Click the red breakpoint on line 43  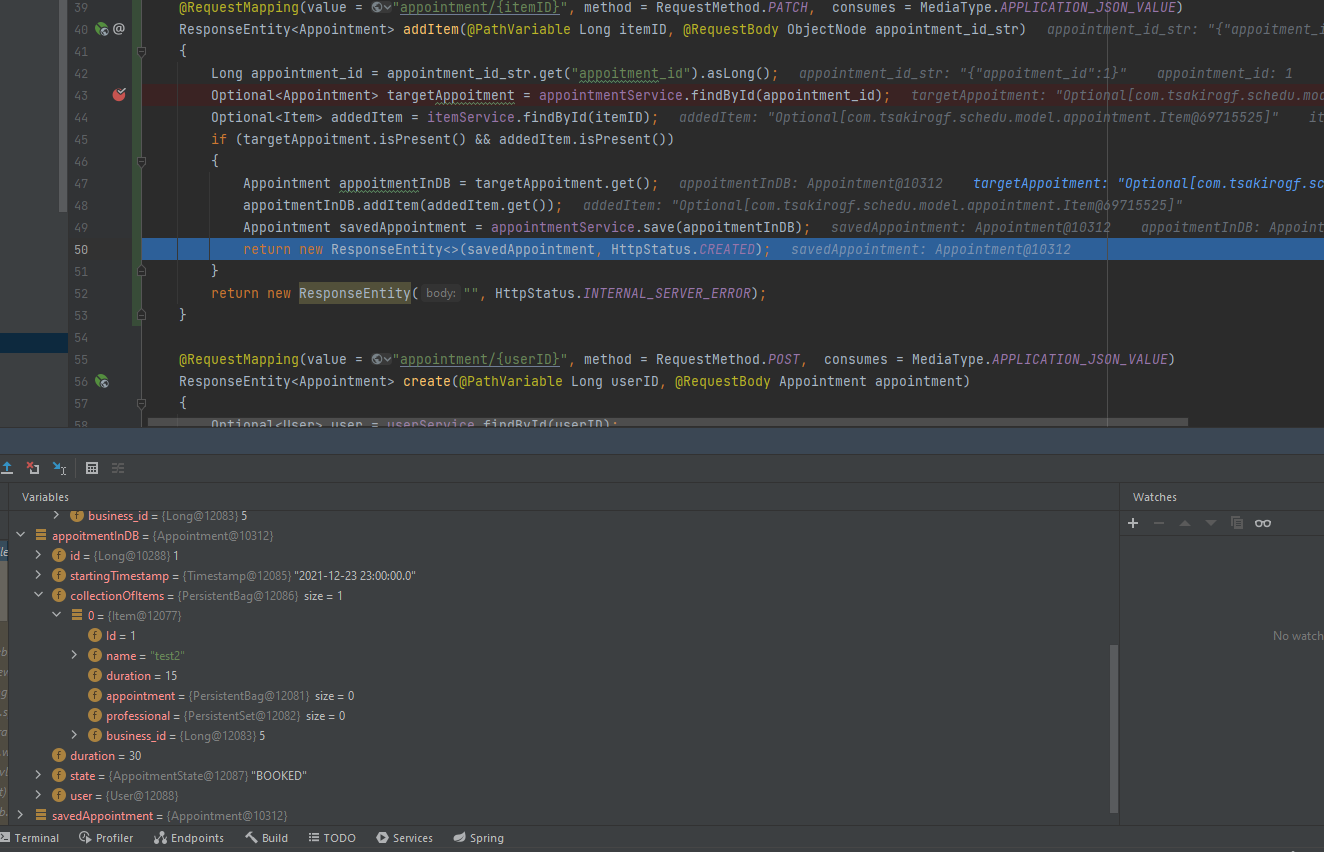pyautogui.click(x=119, y=95)
